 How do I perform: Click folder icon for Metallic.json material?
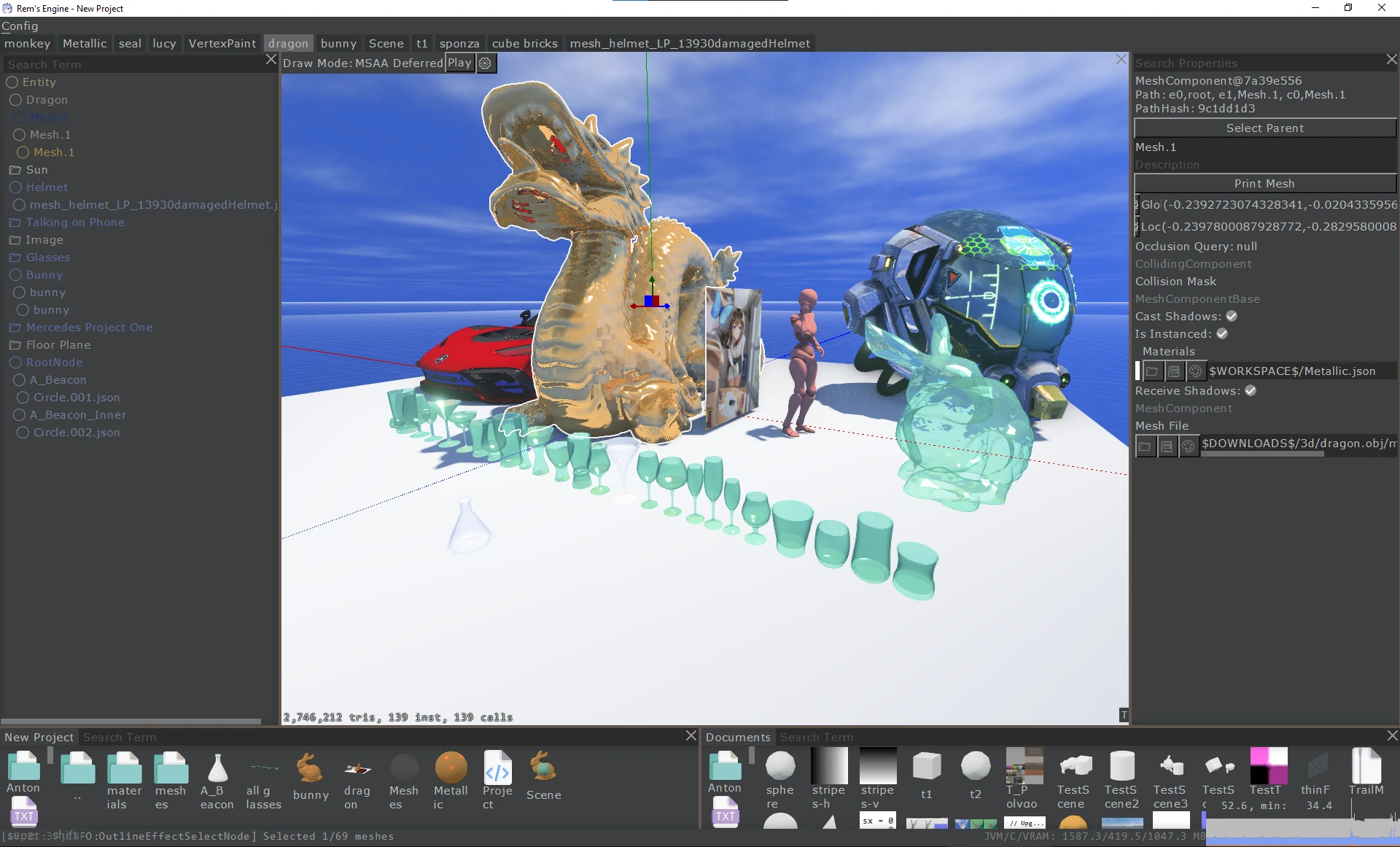tap(1152, 371)
